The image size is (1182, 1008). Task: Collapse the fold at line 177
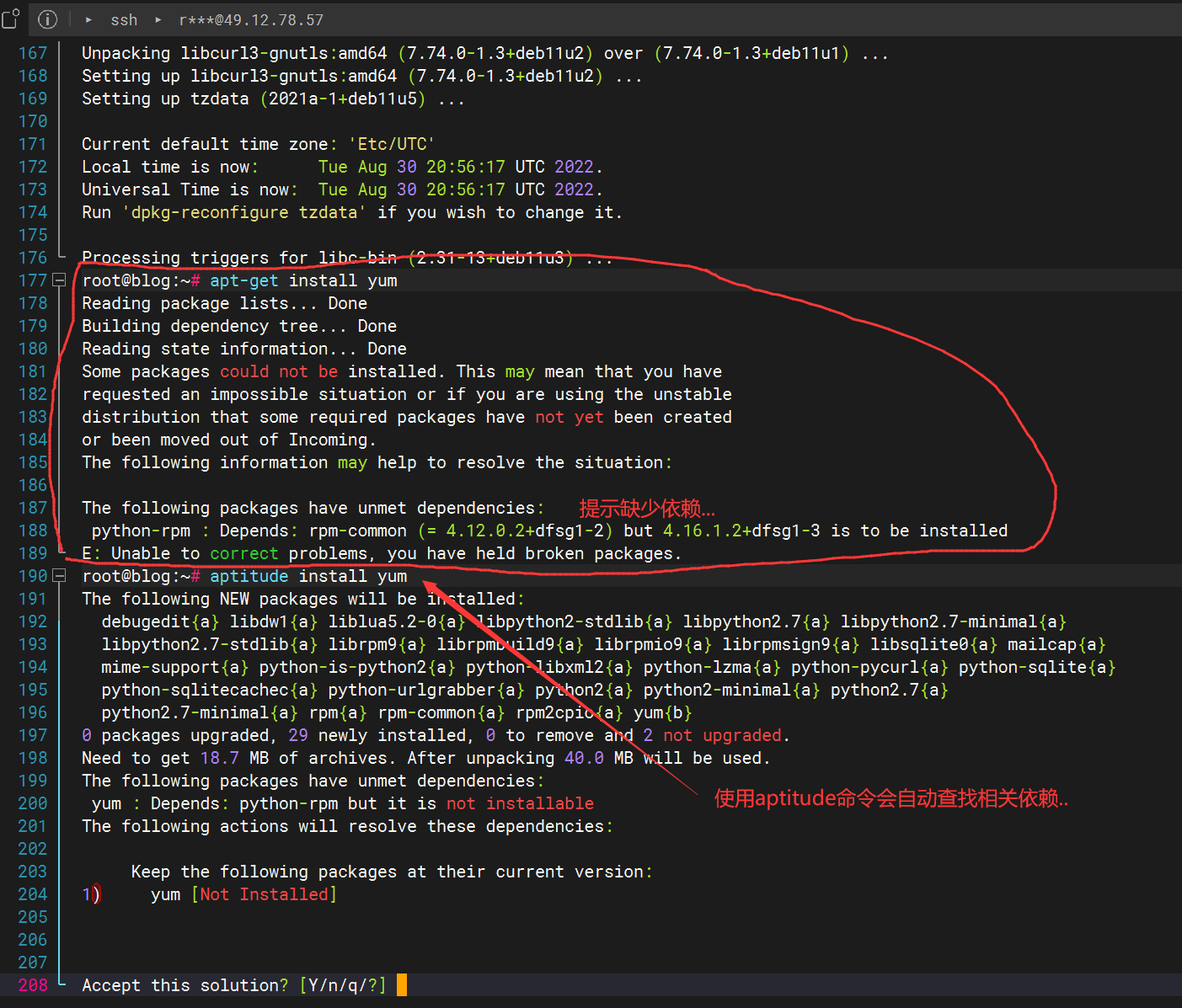tap(59, 280)
